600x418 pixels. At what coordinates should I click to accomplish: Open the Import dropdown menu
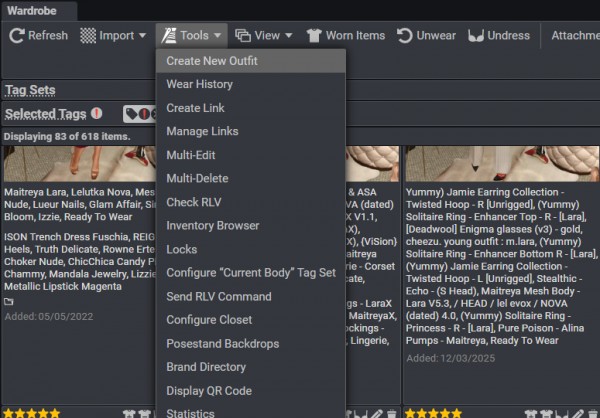(x=113, y=35)
